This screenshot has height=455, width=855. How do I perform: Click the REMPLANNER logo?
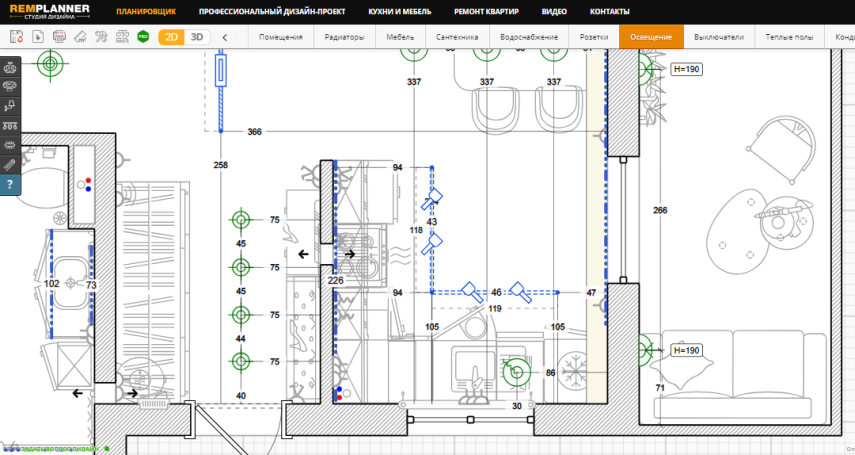(50, 12)
